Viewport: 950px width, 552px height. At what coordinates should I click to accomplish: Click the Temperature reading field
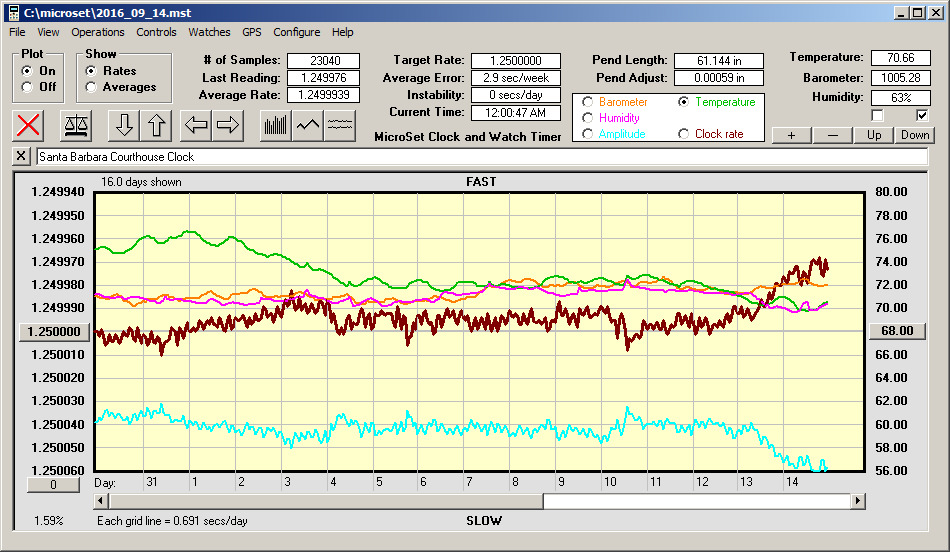(900, 58)
